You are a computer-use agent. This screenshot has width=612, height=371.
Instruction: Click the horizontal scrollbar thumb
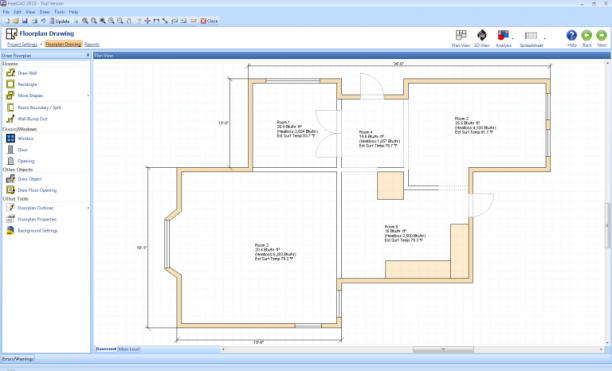click(x=443, y=349)
